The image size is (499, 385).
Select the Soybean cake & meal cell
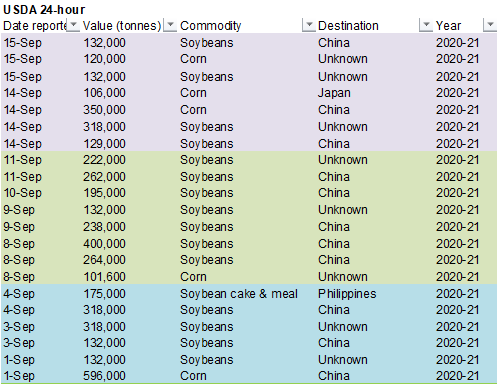(239, 294)
